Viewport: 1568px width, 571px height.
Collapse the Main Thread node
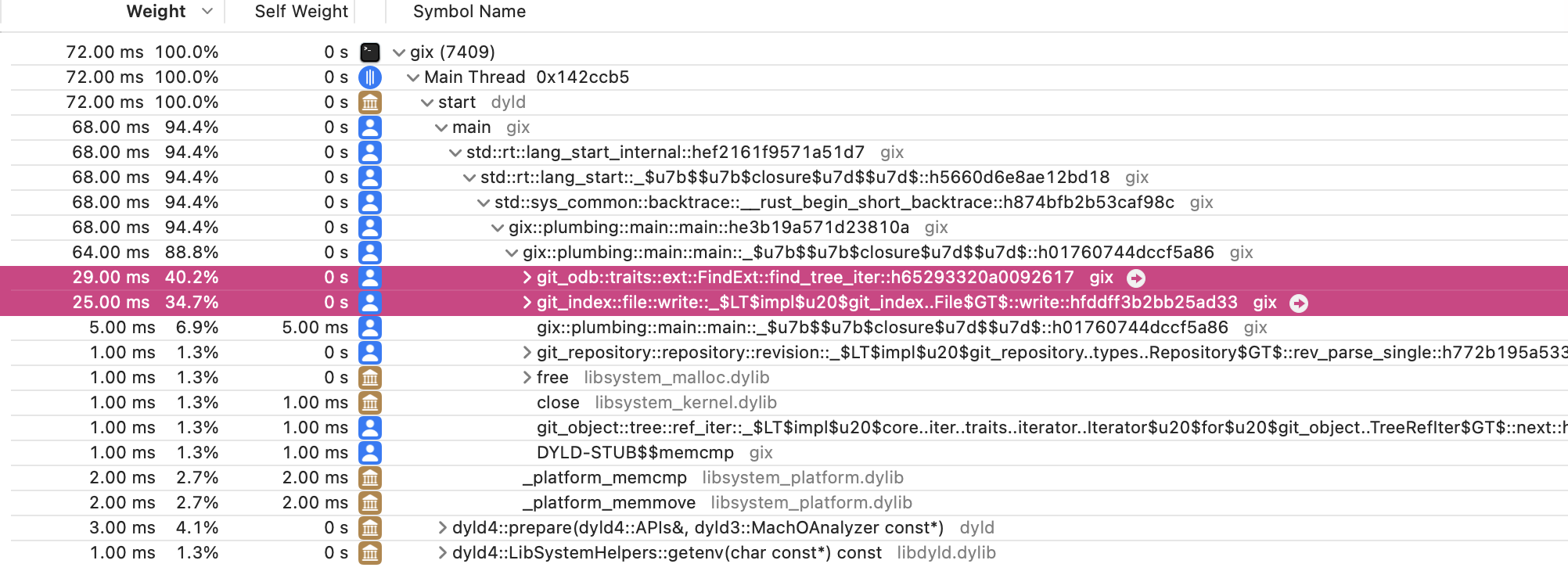tap(413, 77)
